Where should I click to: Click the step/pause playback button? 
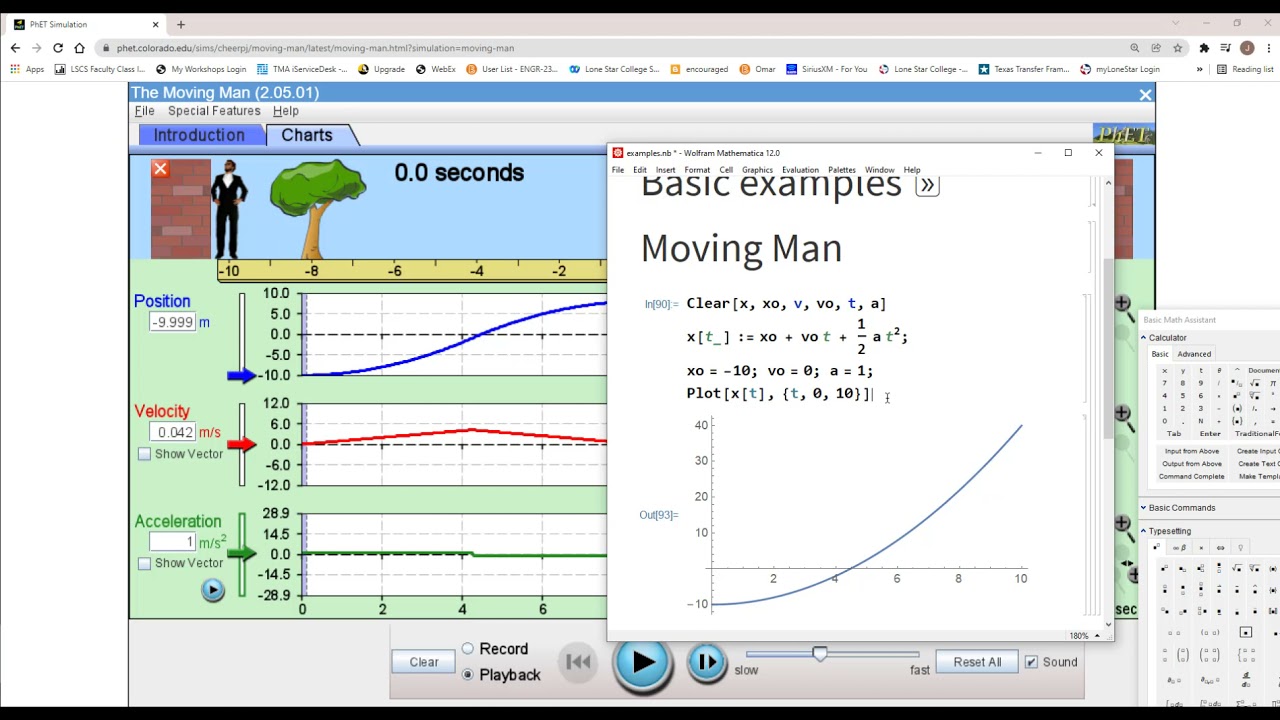[707, 662]
